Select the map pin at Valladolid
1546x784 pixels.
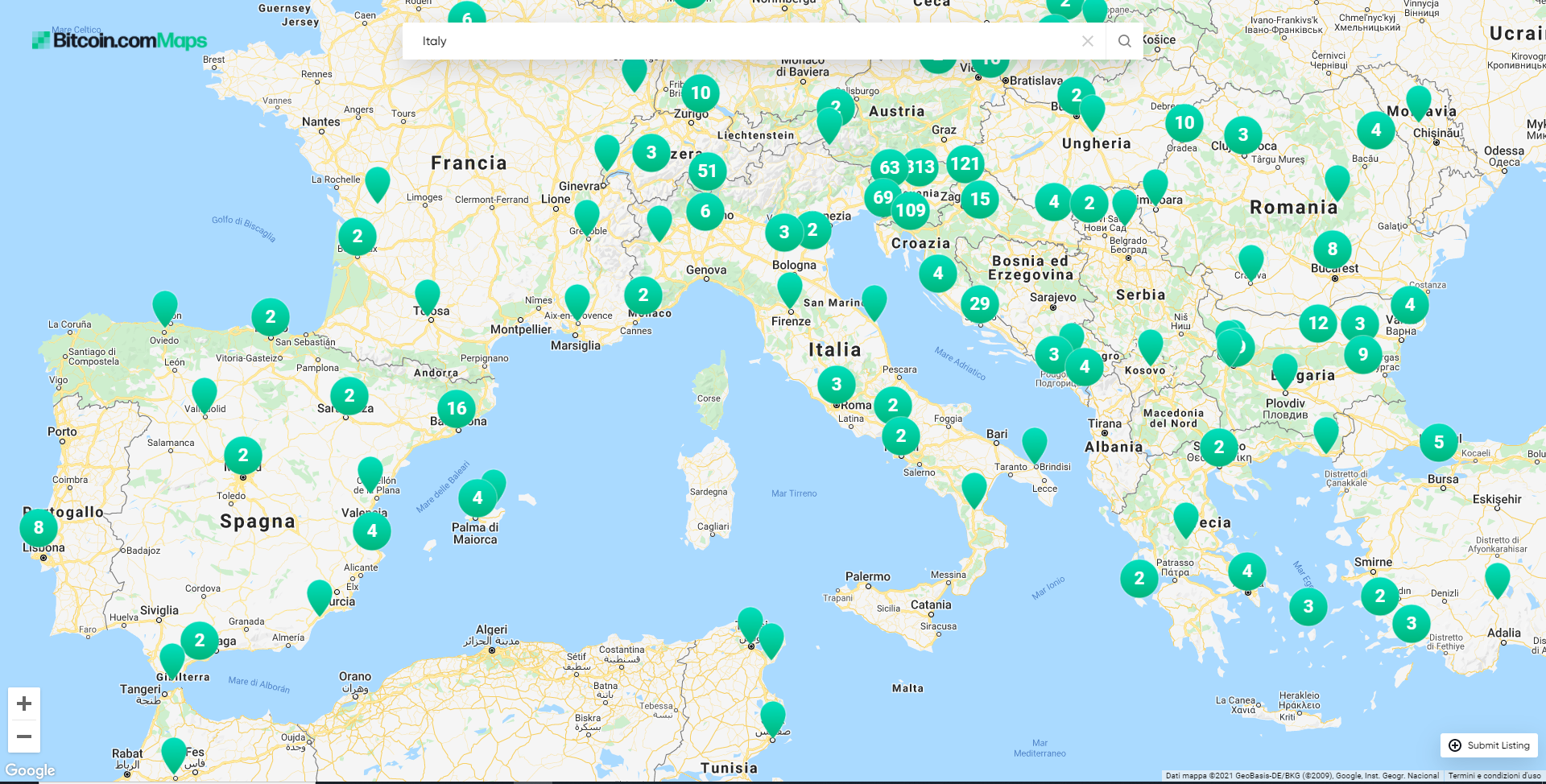(x=205, y=394)
